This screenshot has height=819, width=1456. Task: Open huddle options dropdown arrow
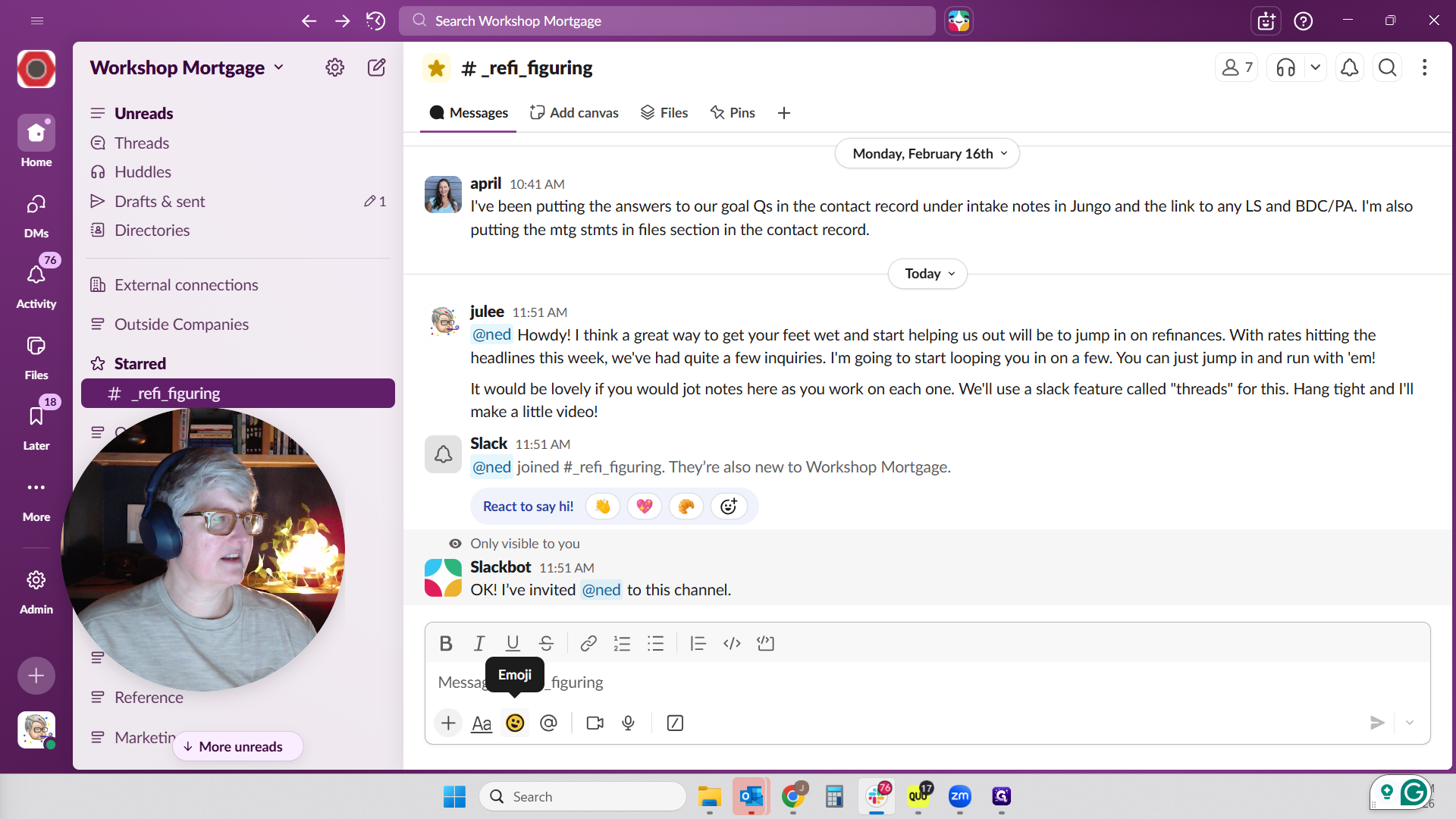(1316, 67)
